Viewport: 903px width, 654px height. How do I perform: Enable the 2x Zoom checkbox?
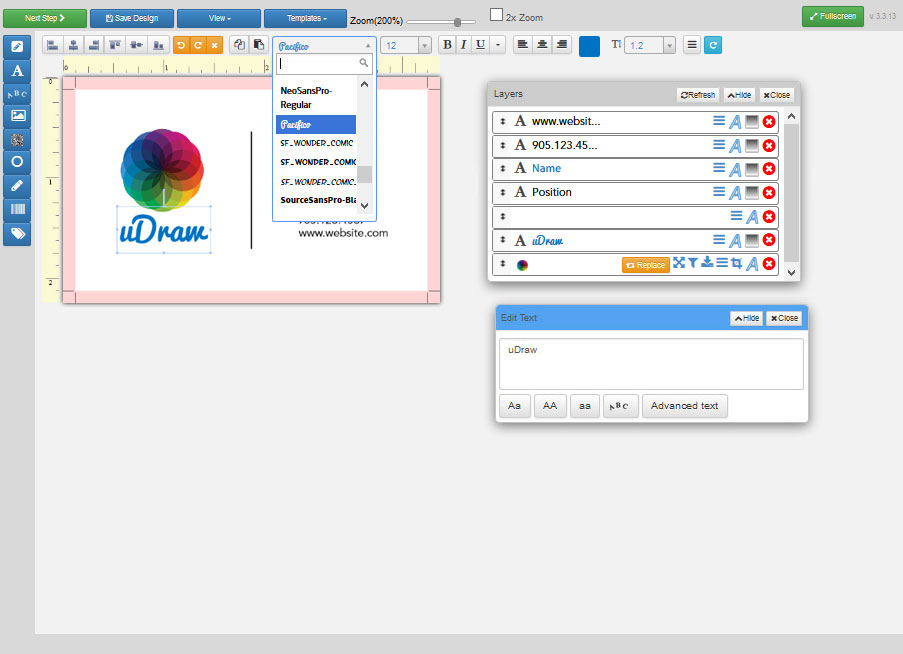(x=496, y=15)
